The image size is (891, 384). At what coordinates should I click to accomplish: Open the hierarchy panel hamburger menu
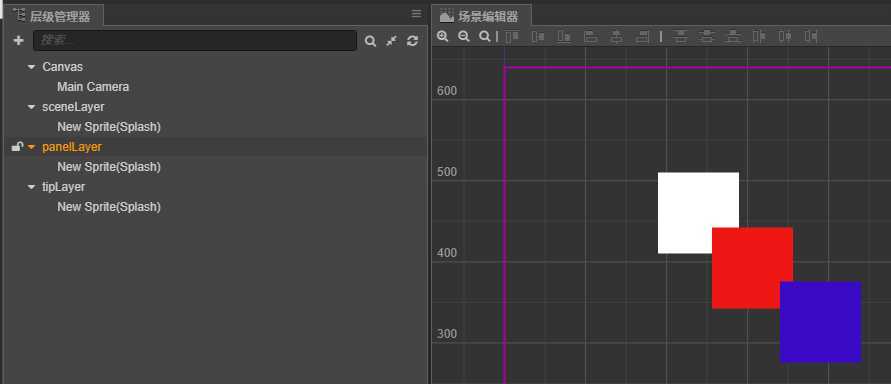tap(417, 14)
